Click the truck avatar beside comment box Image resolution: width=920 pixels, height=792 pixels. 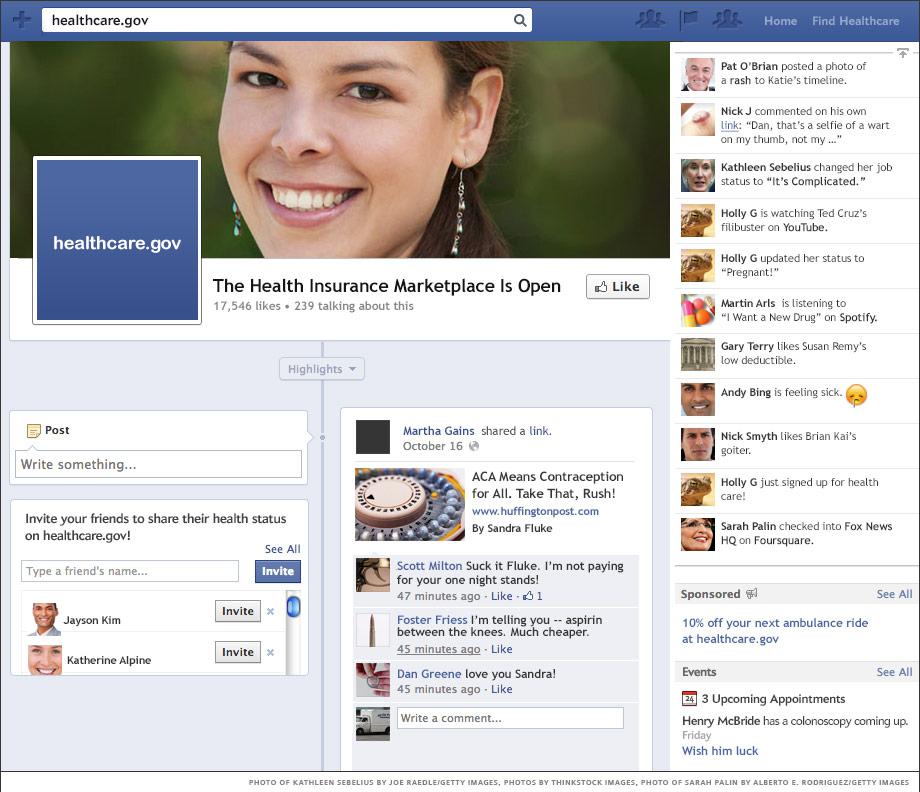coord(373,724)
